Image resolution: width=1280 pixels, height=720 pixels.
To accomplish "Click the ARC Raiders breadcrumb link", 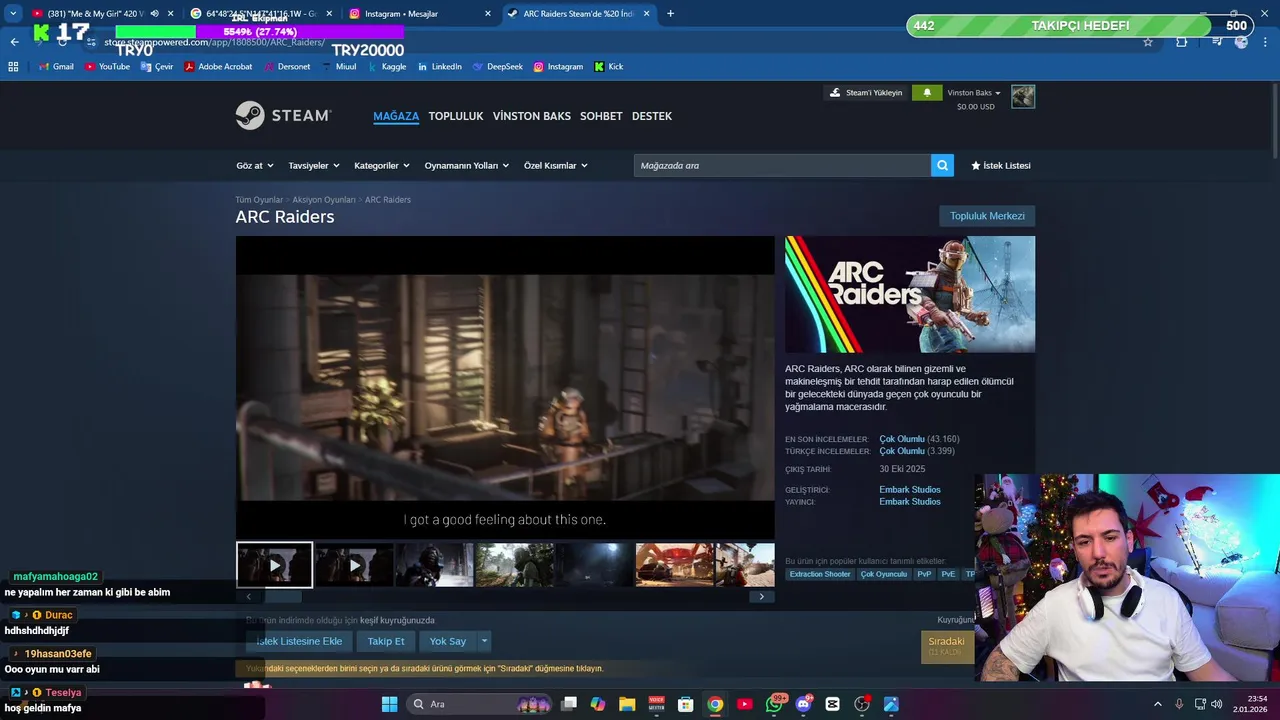I will 388,200.
